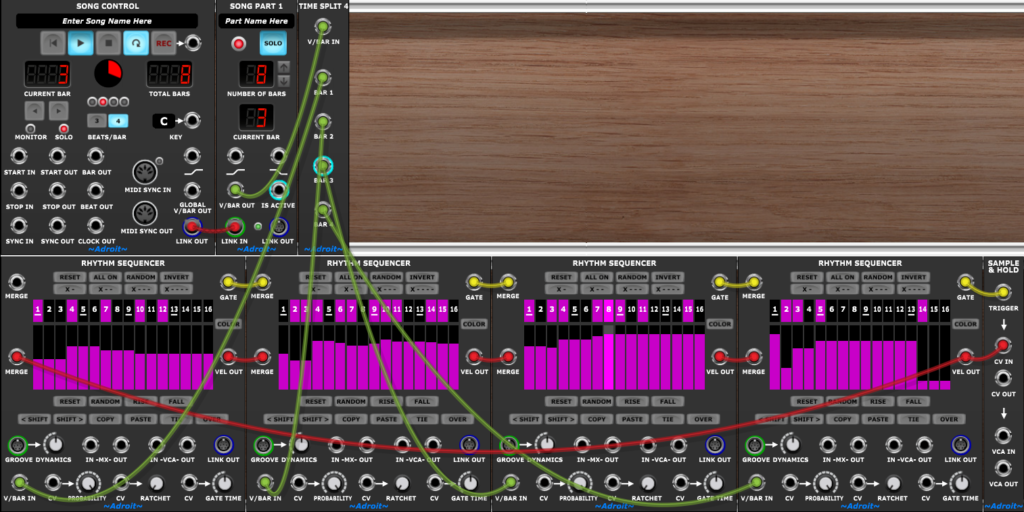Click FALL in the fourth Rhythm Sequencer
The width and height of the screenshot is (1024, 512).
(914, 402)
